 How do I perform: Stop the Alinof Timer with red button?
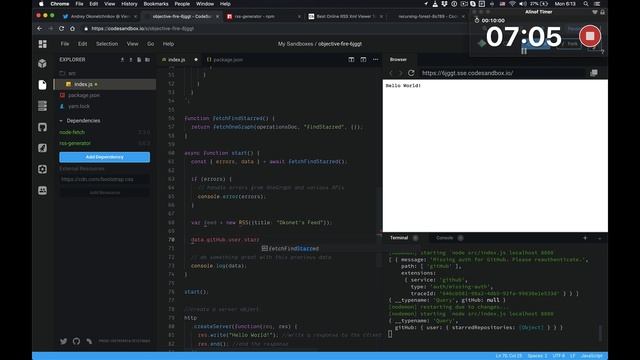tap(590, 36)
